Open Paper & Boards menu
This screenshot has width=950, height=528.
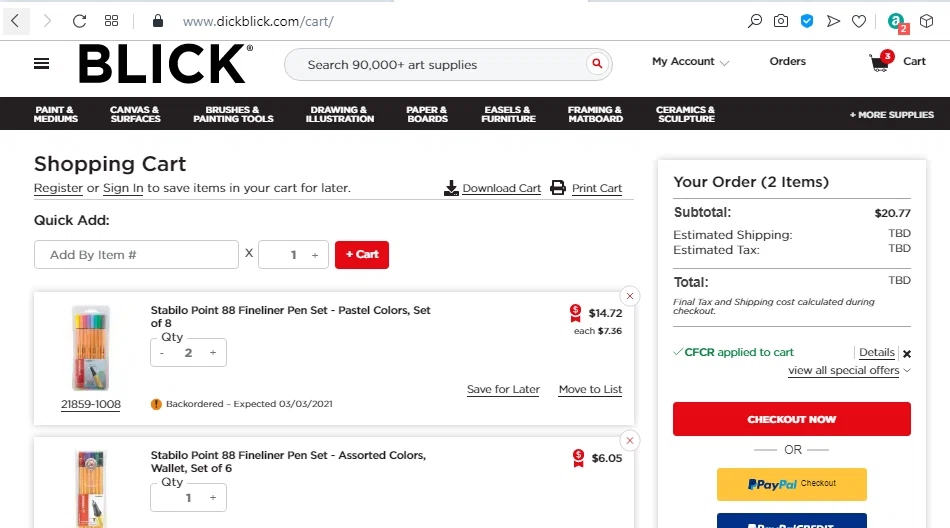pyautogui.click(x=427, y=114)
